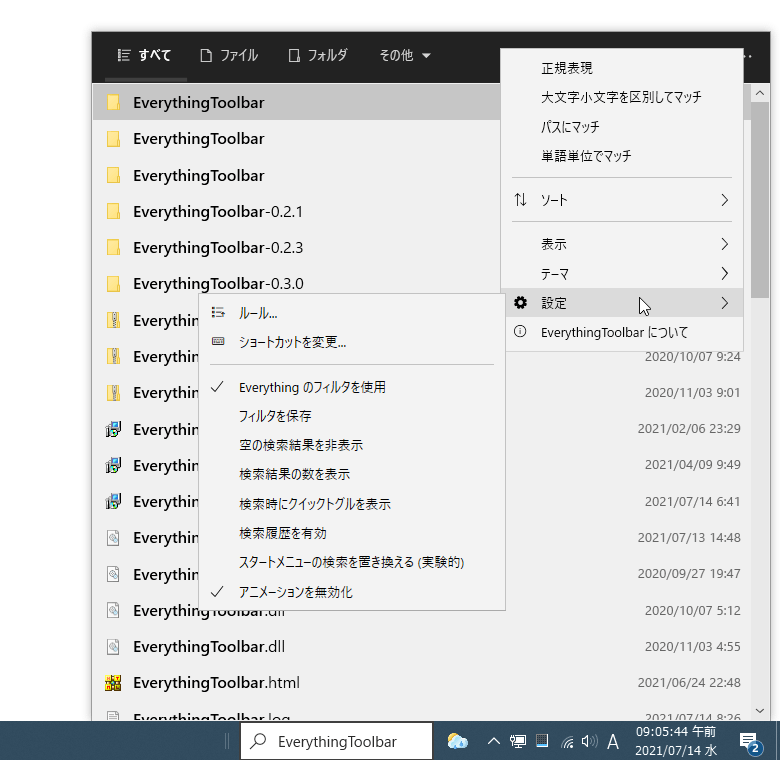The width and height of the screenshot is (780, 760).
Task: Toggle 単語単位でマッチ option
Action: 622,156
